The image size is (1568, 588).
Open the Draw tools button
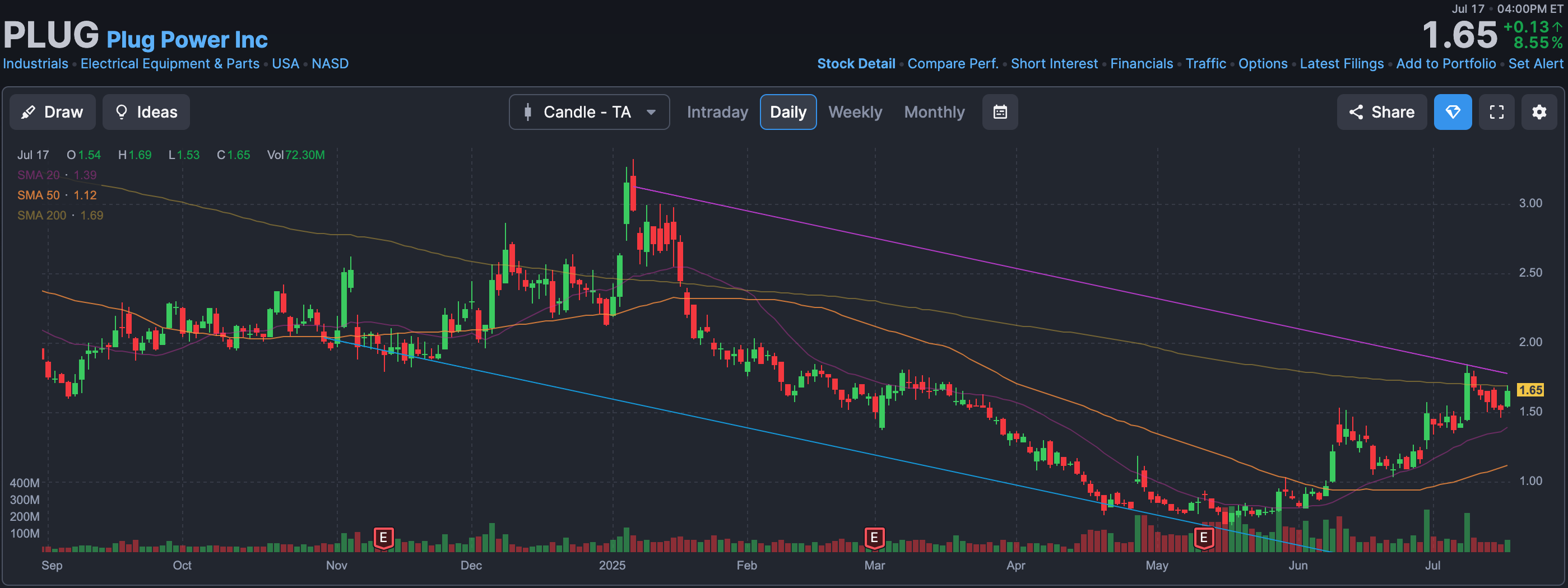52,112
